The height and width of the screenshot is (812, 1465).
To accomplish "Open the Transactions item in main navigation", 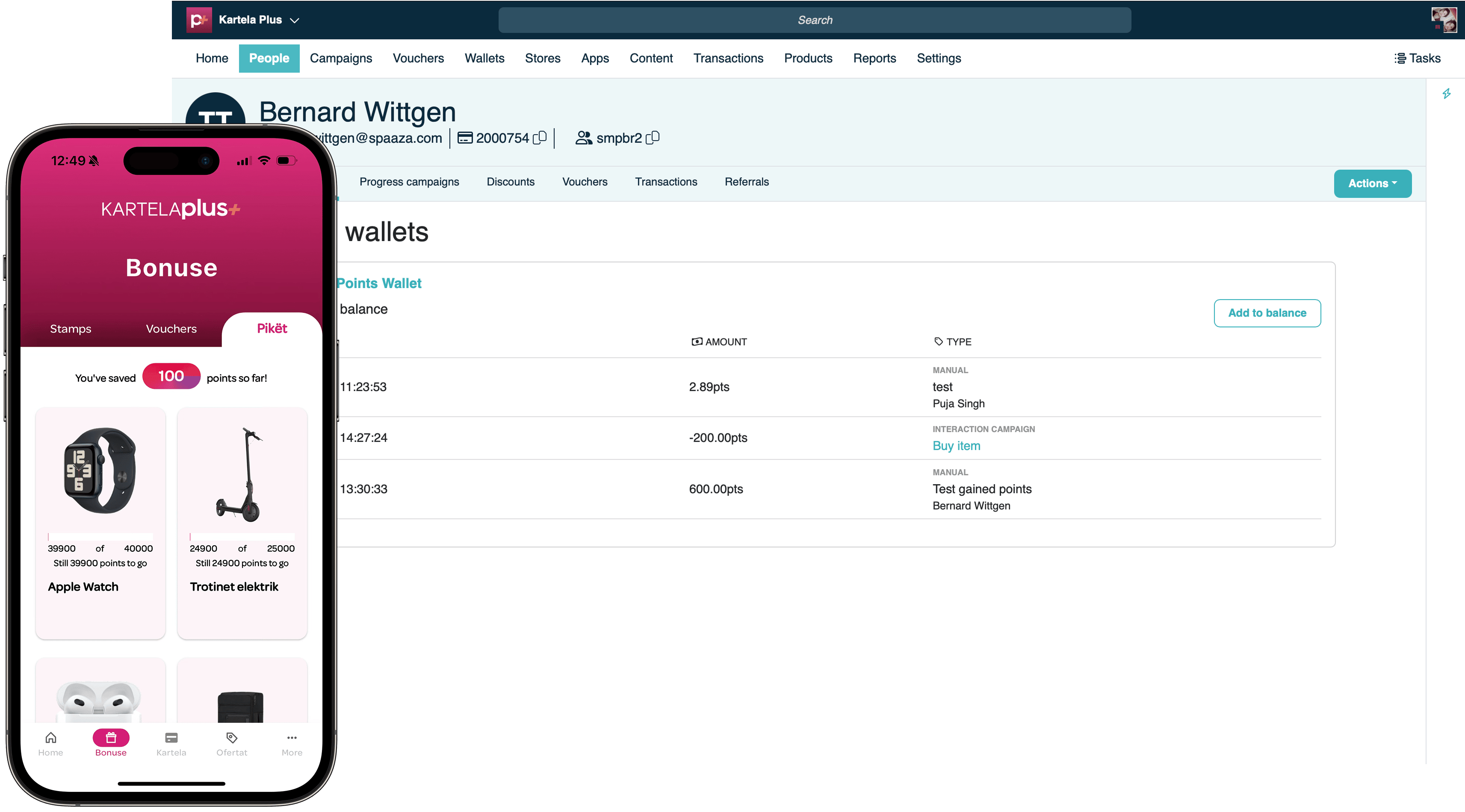I will (x=728, y=58).
